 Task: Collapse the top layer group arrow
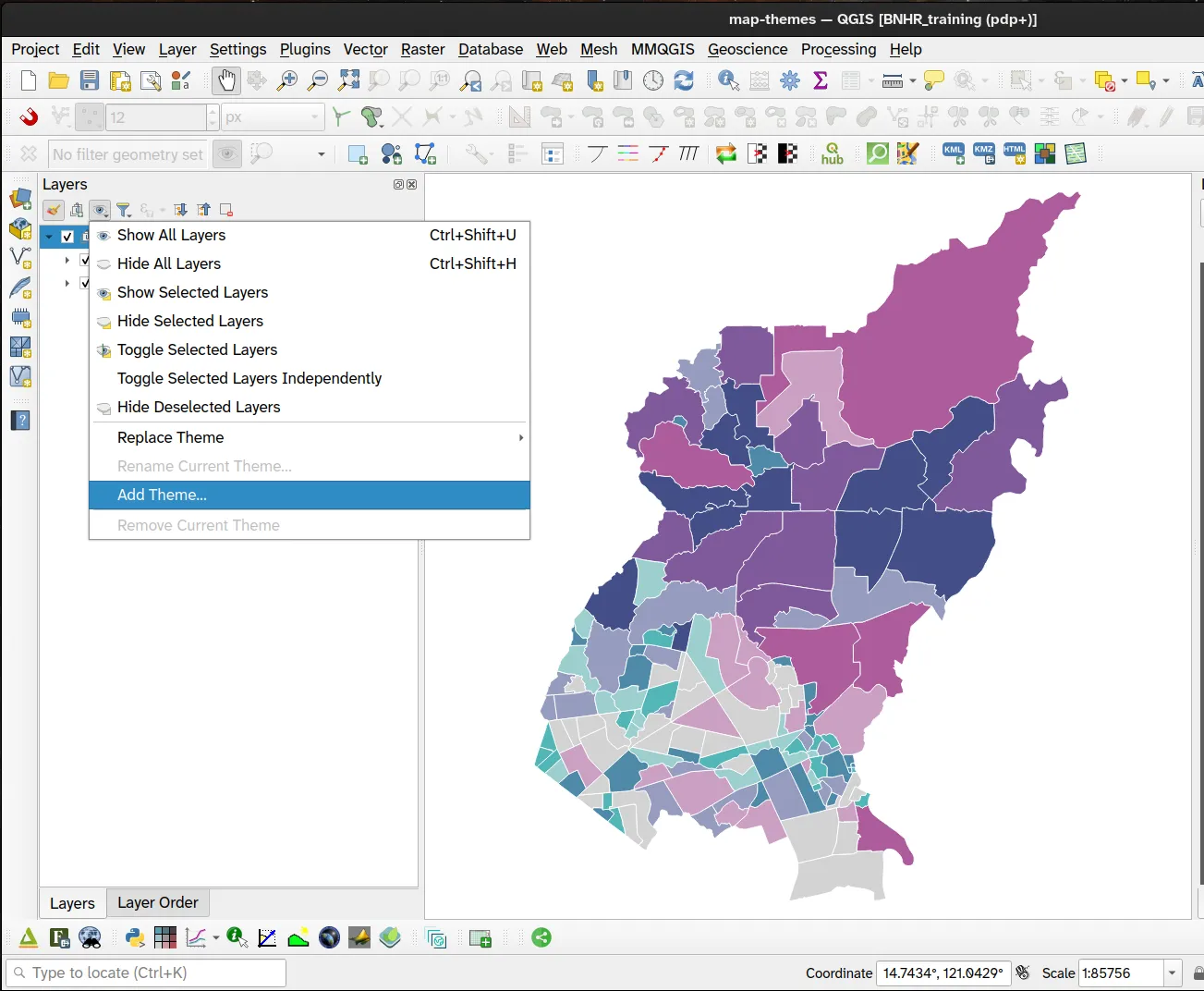(x=49, y=237)
